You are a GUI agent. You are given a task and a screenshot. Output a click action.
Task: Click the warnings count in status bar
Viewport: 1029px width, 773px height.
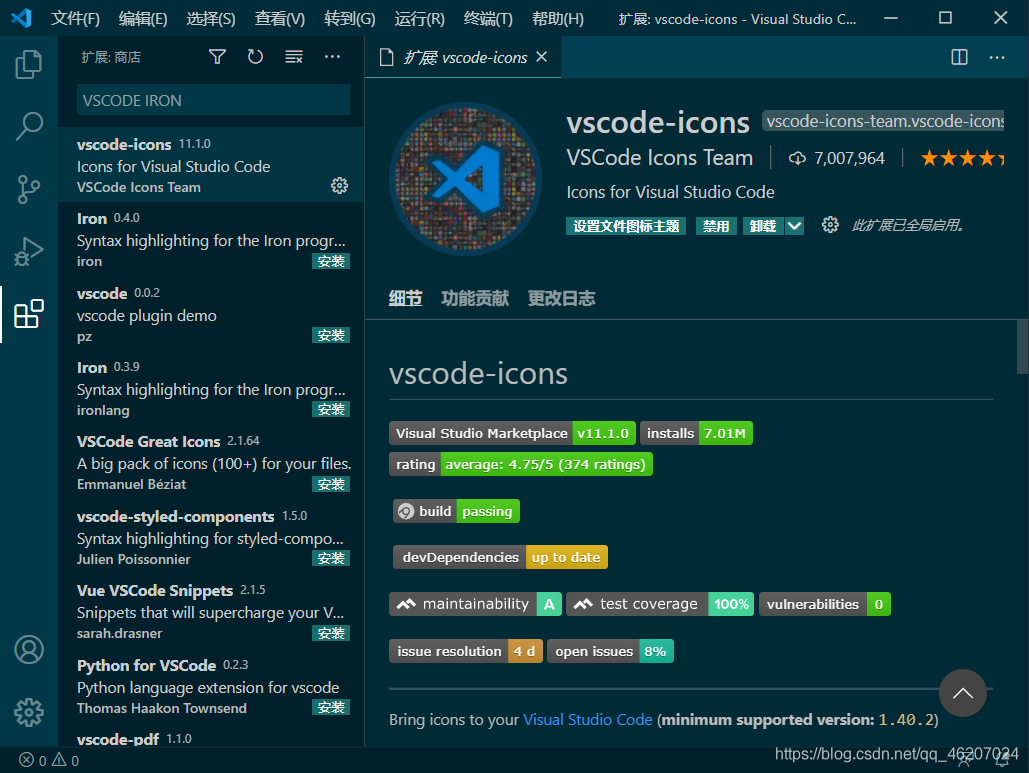[x=66, y=761]
